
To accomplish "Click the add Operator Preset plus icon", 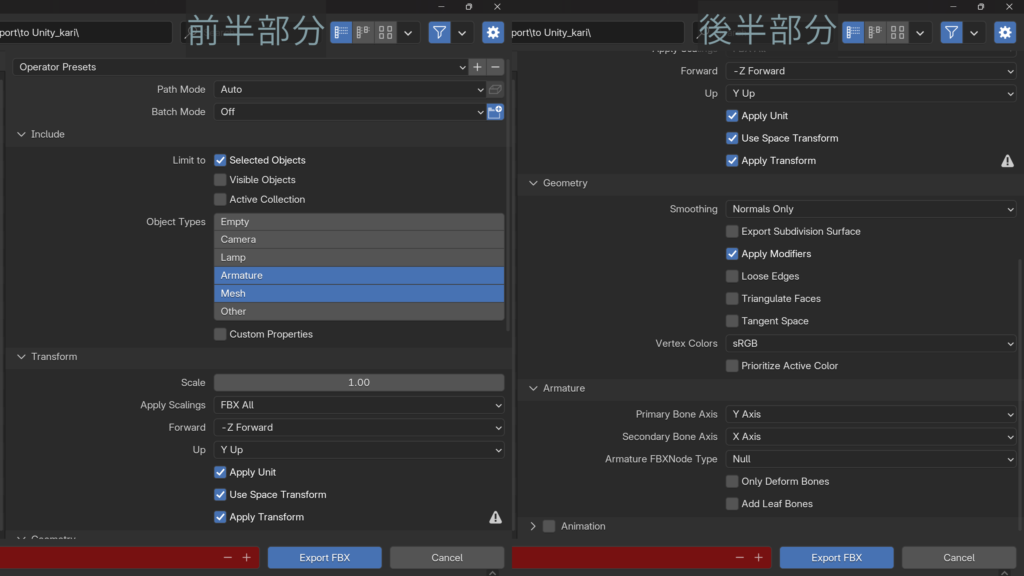I will [477, 67].
